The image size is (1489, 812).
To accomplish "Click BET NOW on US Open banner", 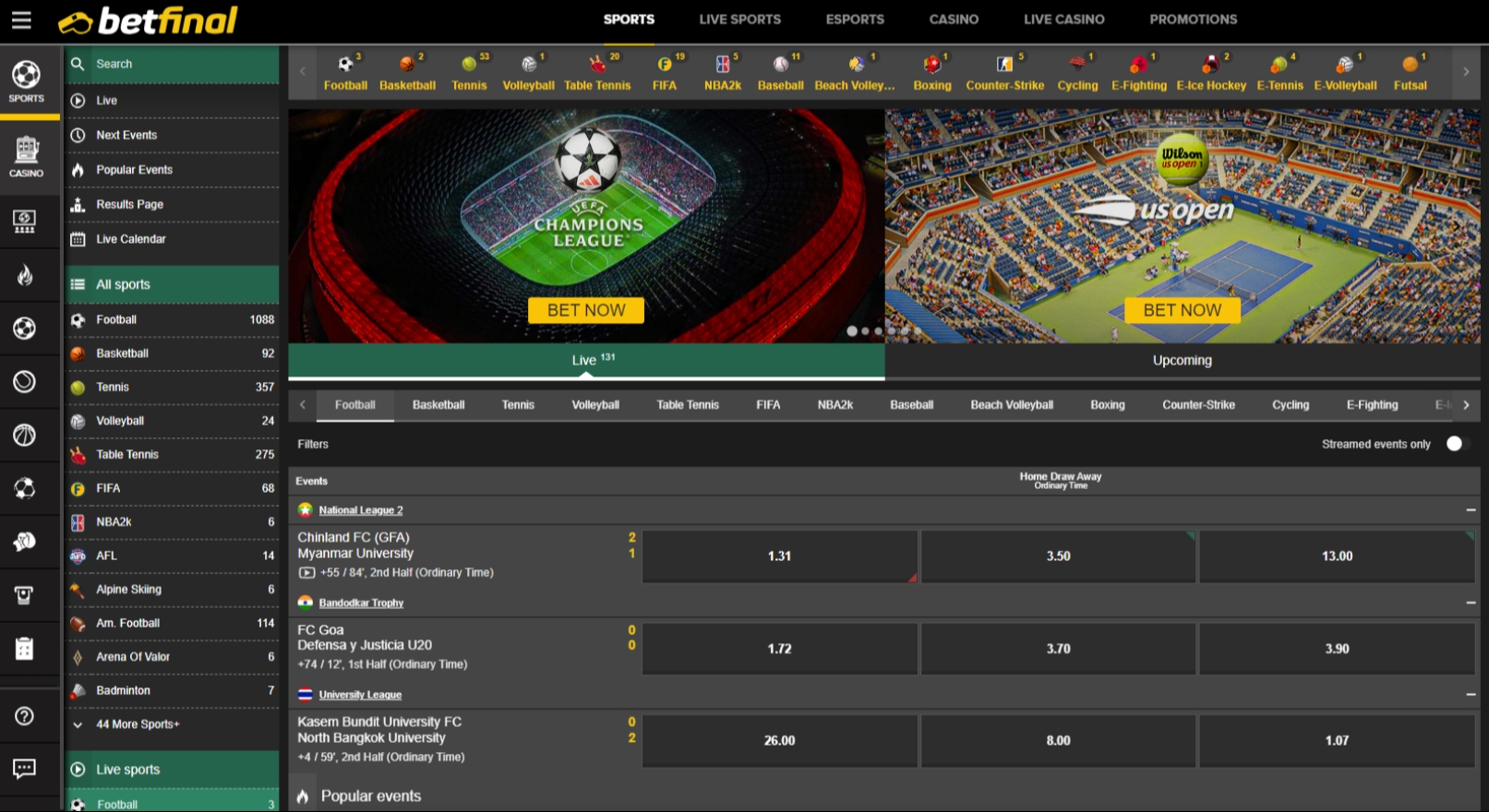I will pyautogui.click(x=1183, y=310).
